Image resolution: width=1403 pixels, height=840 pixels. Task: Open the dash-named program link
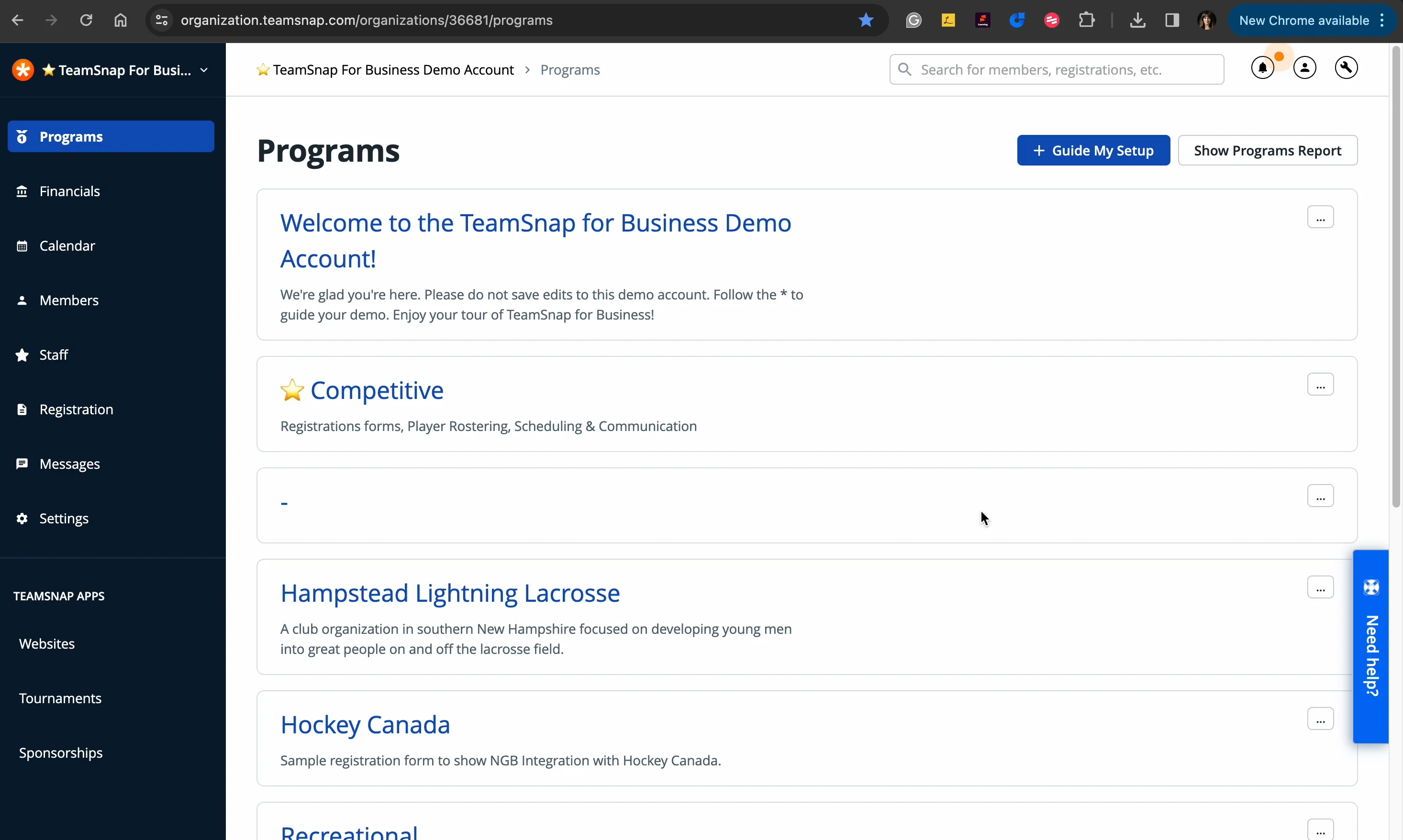284,503
